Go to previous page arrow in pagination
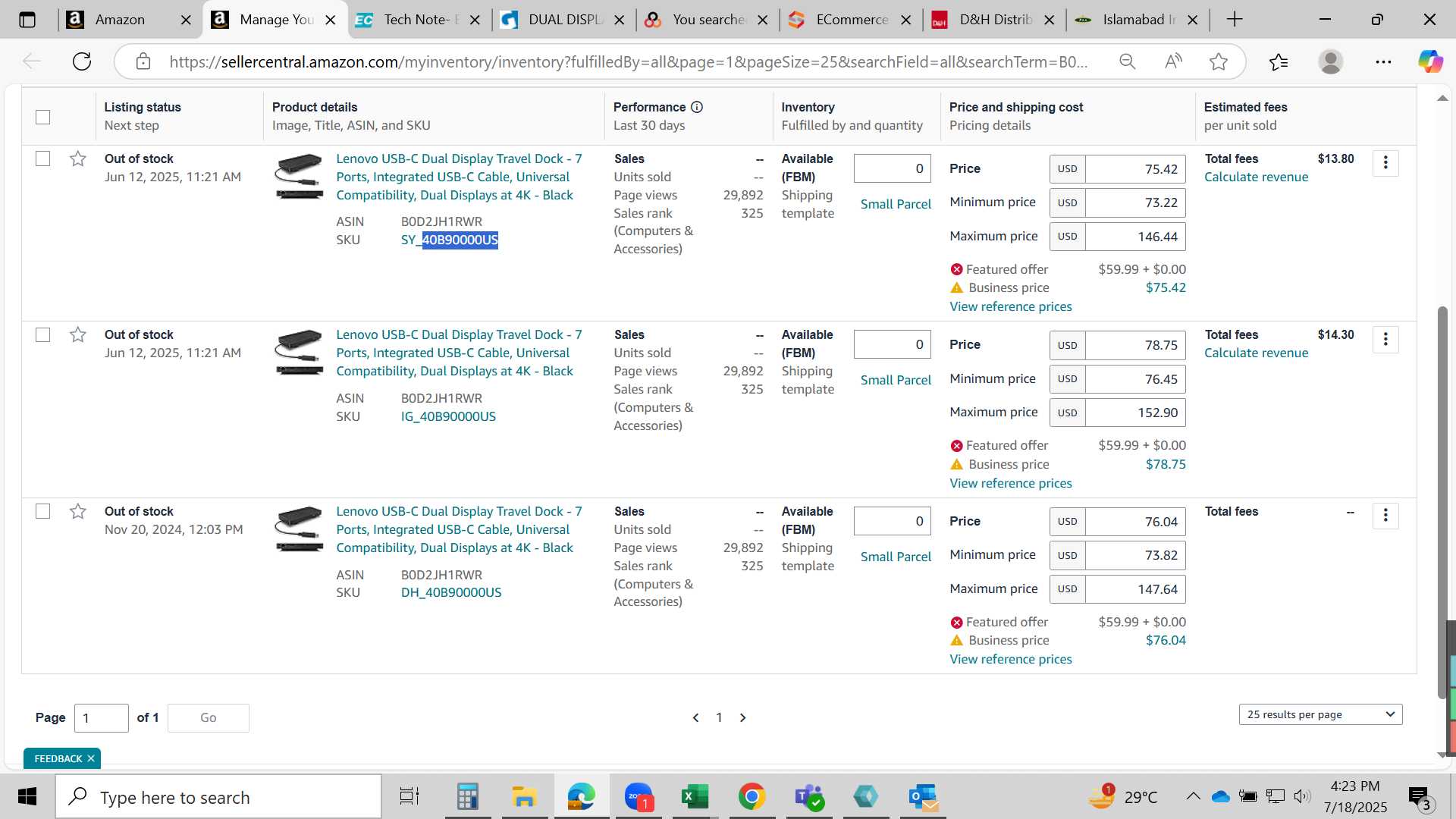1456x819 pixels. (x=695, y=717)
